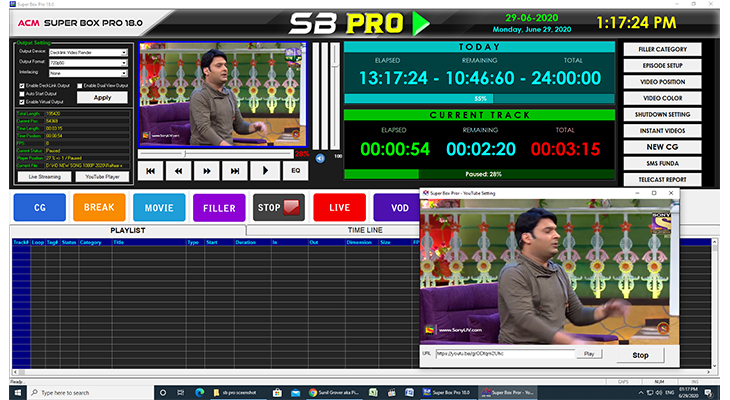Switch to the TIME LINE tab
Viewport: 730px width, 400px height.
click(365, 229)
